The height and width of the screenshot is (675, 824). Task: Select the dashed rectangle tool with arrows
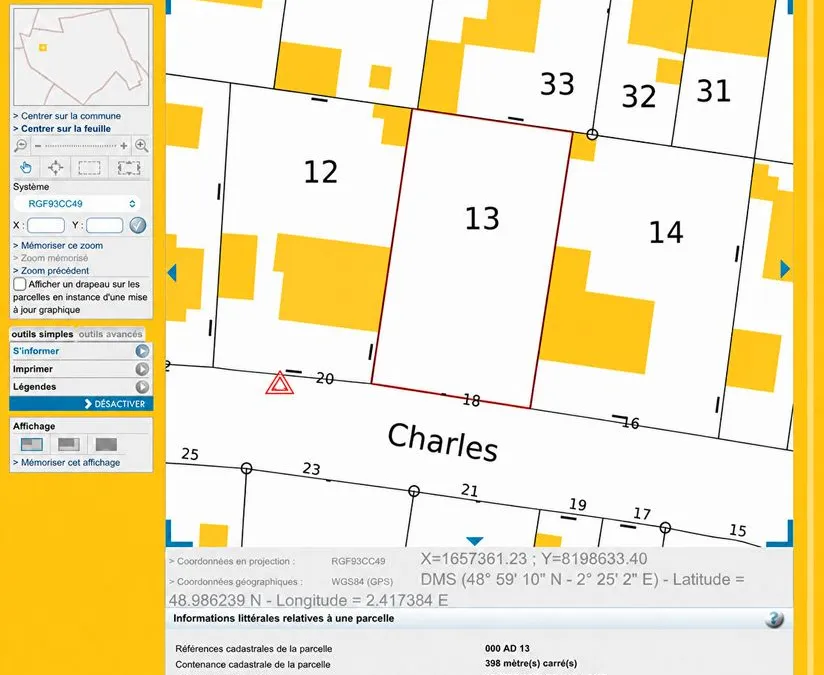[129, 168]
